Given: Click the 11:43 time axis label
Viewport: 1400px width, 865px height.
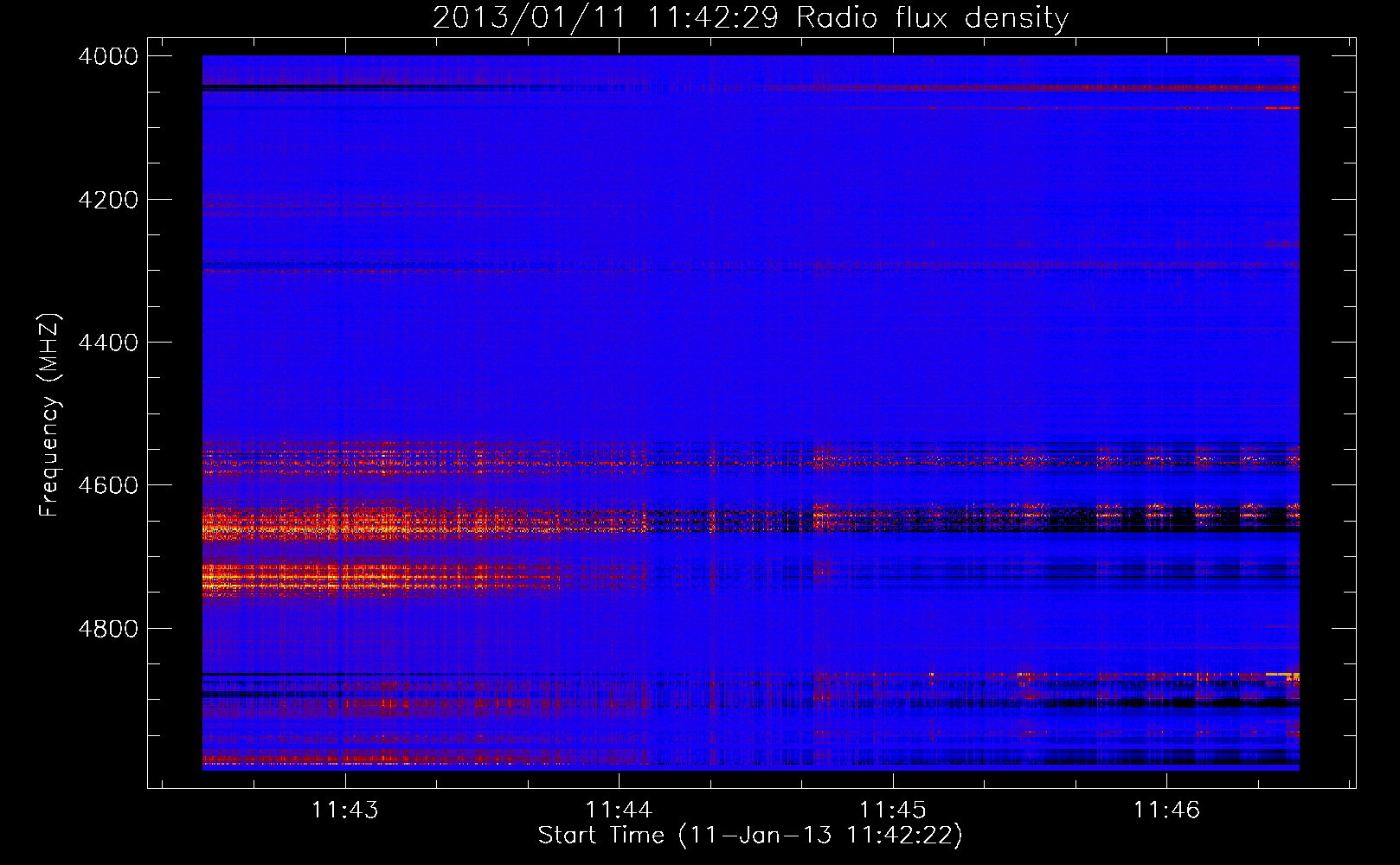Looking at the screenshot, I should click(x=345, y=810).
